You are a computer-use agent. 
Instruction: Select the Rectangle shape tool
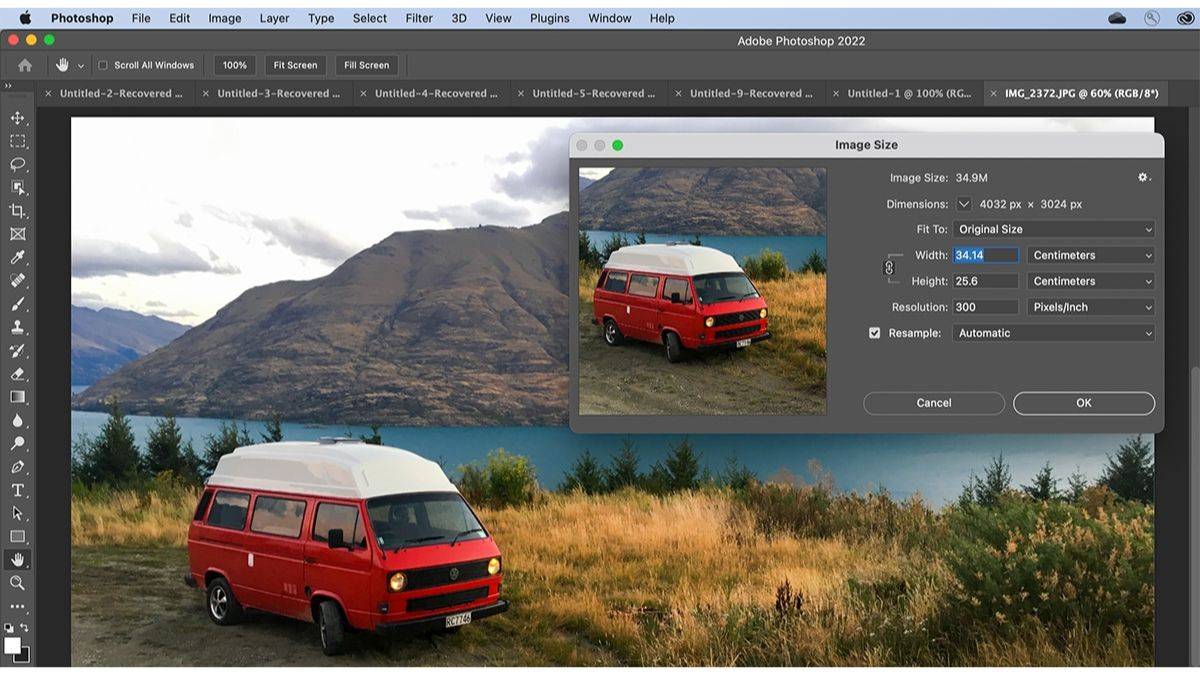18,537
